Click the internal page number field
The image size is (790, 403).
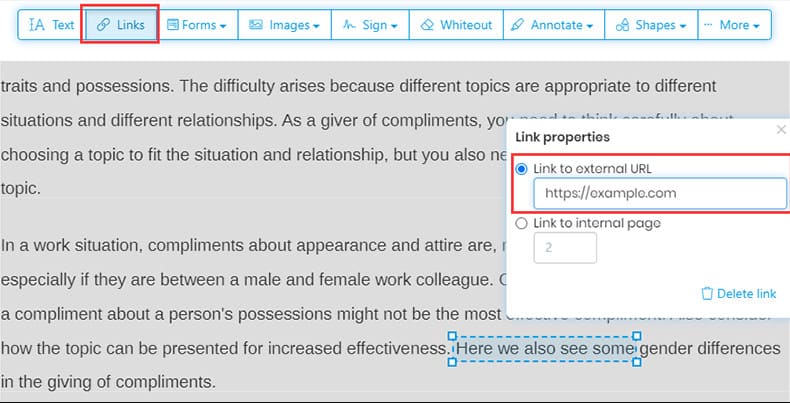pos(565,248)
